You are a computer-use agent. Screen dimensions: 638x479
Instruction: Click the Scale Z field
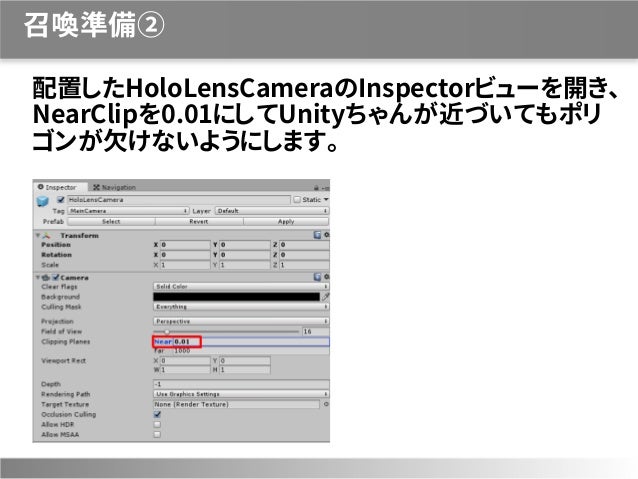[304, 265]
